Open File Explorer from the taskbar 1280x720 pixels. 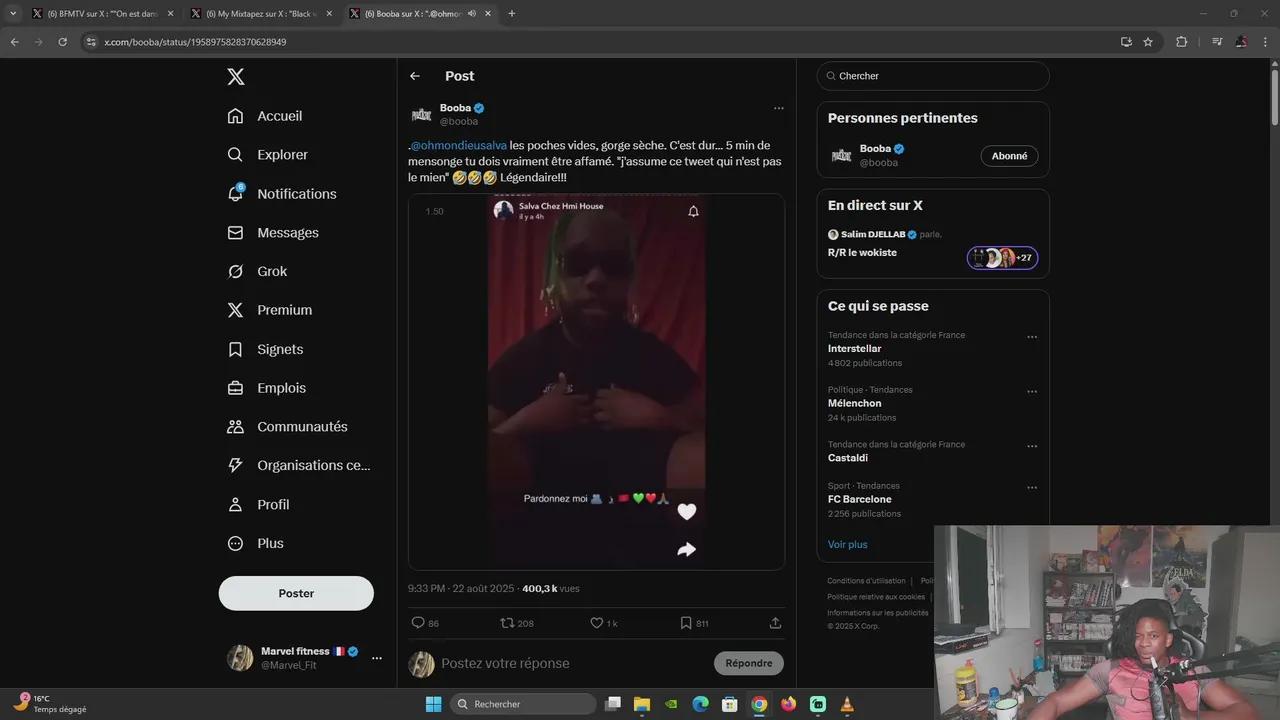tap(642, 704)
